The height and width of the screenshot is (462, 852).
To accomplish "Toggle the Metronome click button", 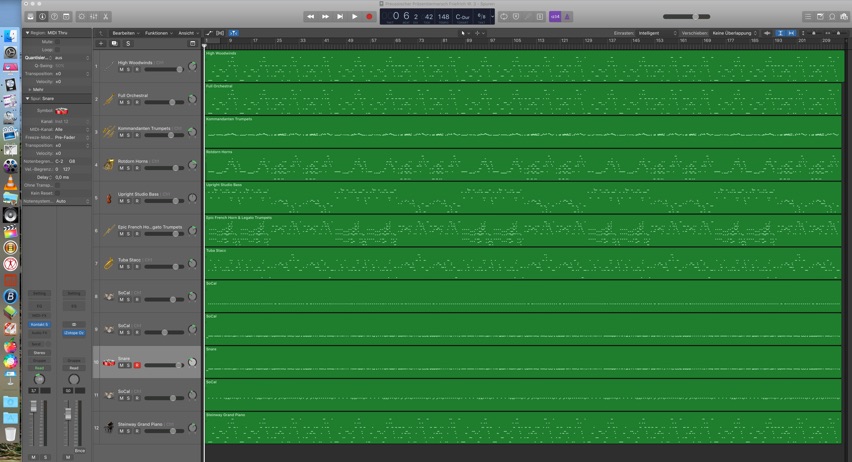I will tap(567, 16).
